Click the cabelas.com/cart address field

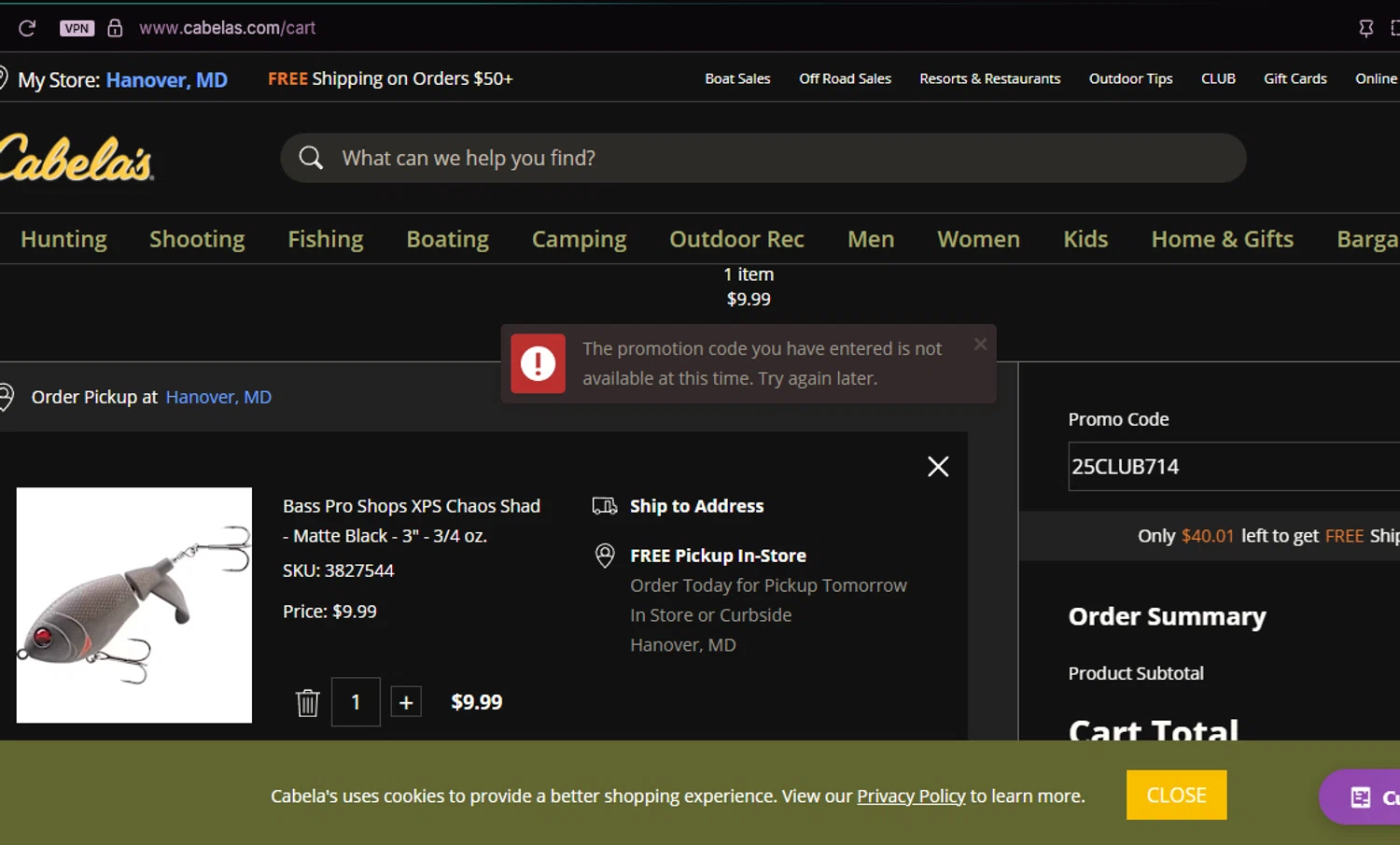228,28
